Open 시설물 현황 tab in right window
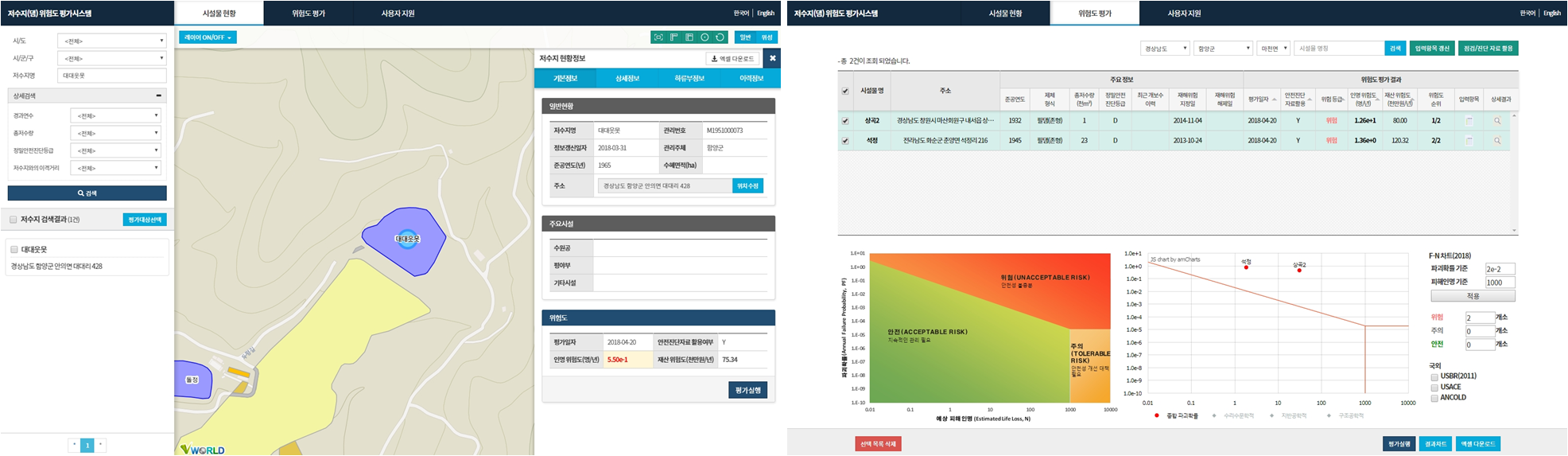Image resolution: width=1568 pixels, height=456 pixels. click(1005, 14)
